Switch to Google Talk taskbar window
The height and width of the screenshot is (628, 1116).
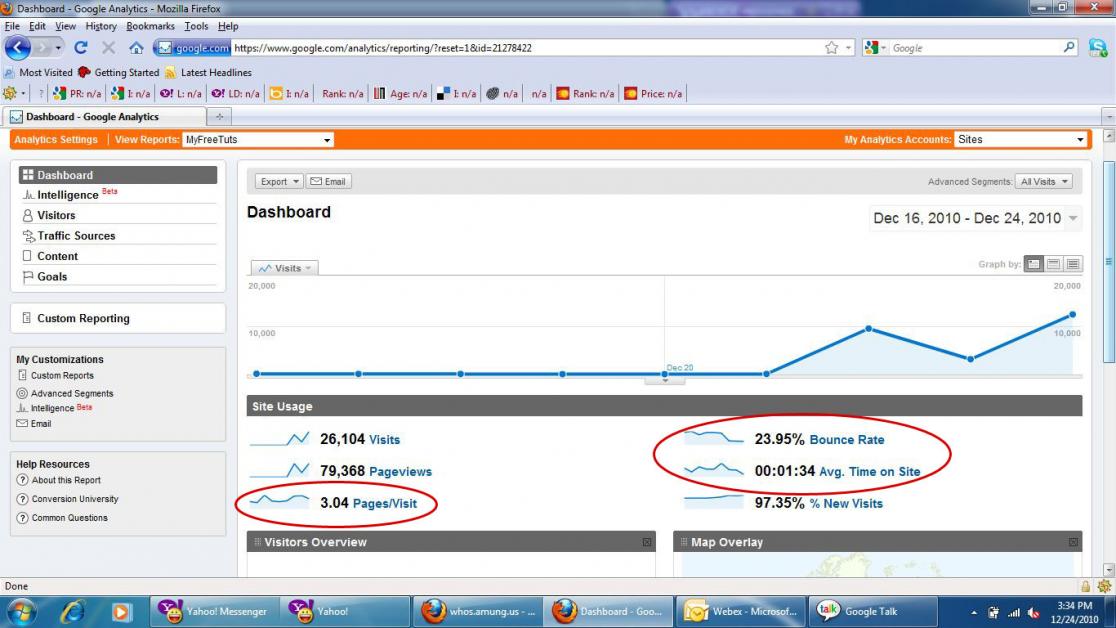[873, 612]
